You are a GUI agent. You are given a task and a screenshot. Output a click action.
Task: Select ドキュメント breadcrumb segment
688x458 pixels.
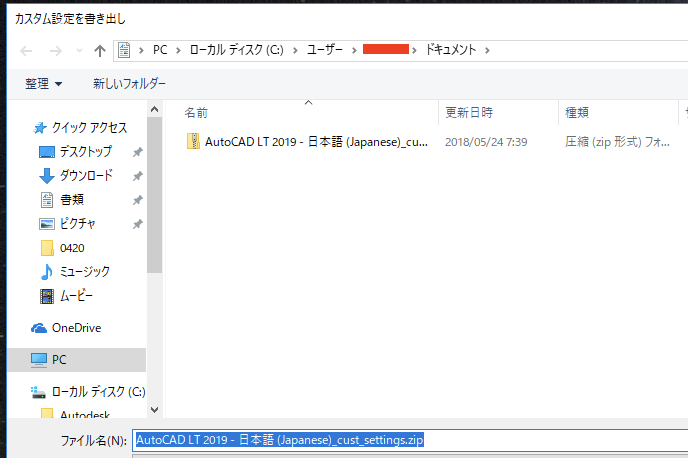click(451, 50)
